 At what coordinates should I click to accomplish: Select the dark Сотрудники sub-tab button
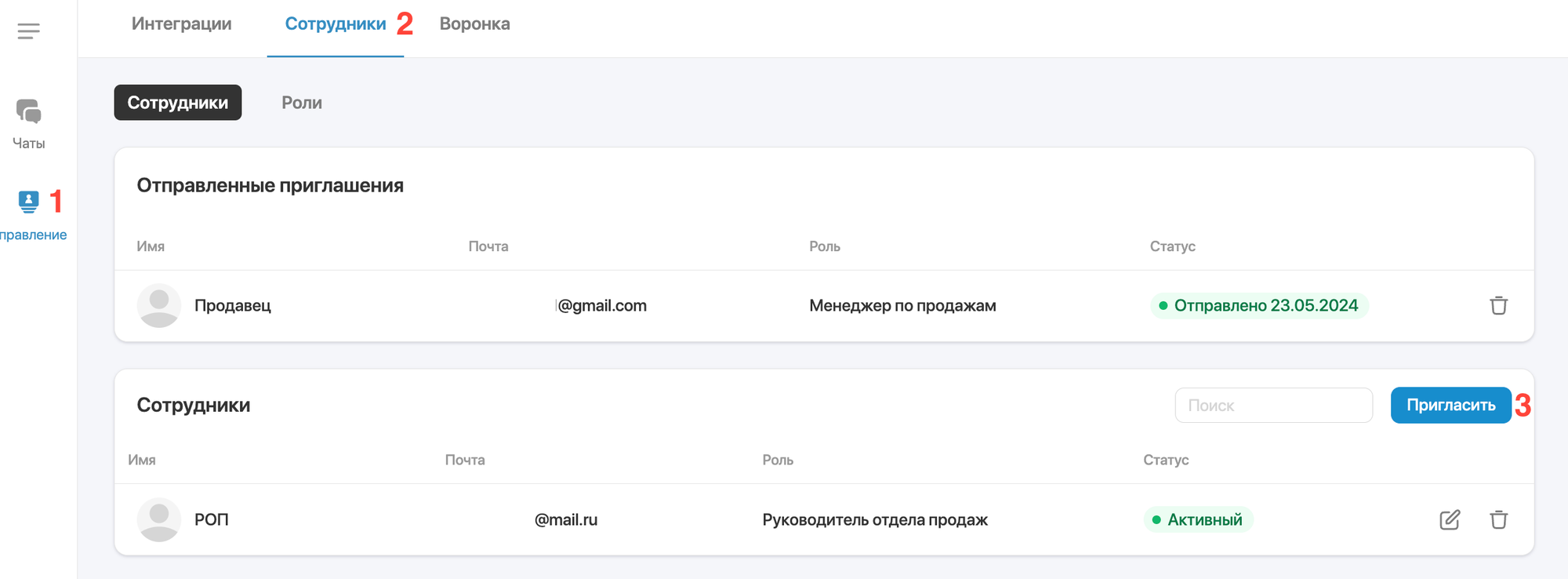(x=178, y=103)
